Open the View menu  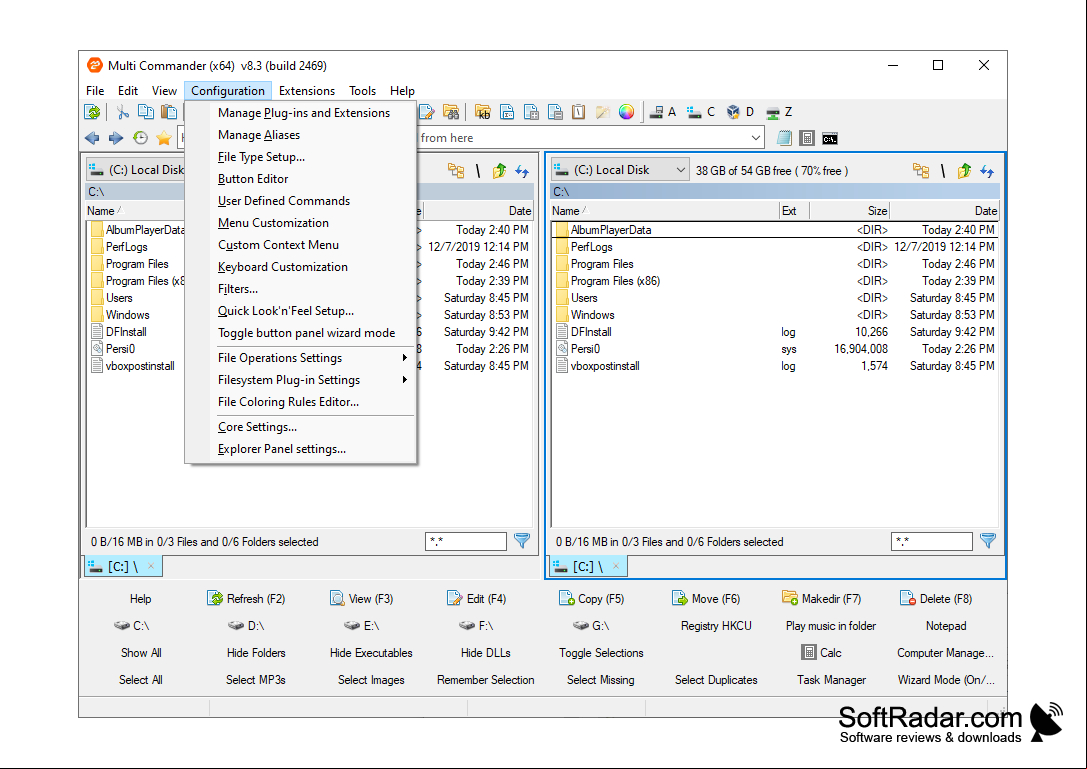[x=164, y=91]
